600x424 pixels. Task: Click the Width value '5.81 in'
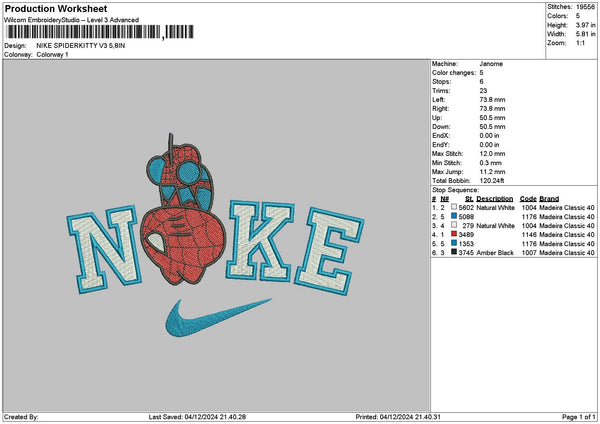585,34
